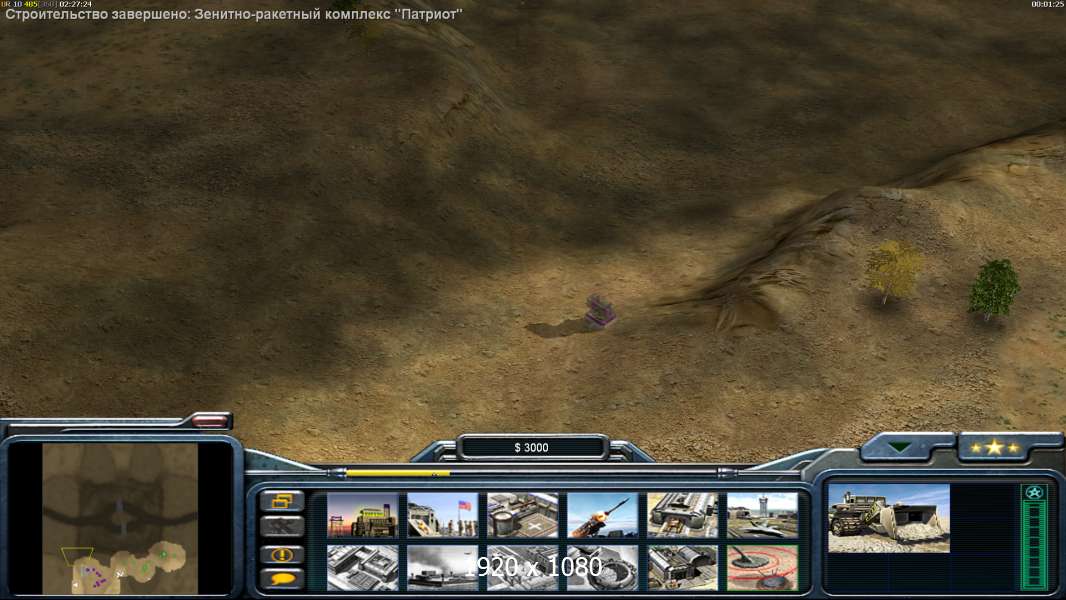Click the yellow-leaved tree on the hill
The width and height of the screenshot is (1066, 600).
pyautogui.click(x=892, y=270)
